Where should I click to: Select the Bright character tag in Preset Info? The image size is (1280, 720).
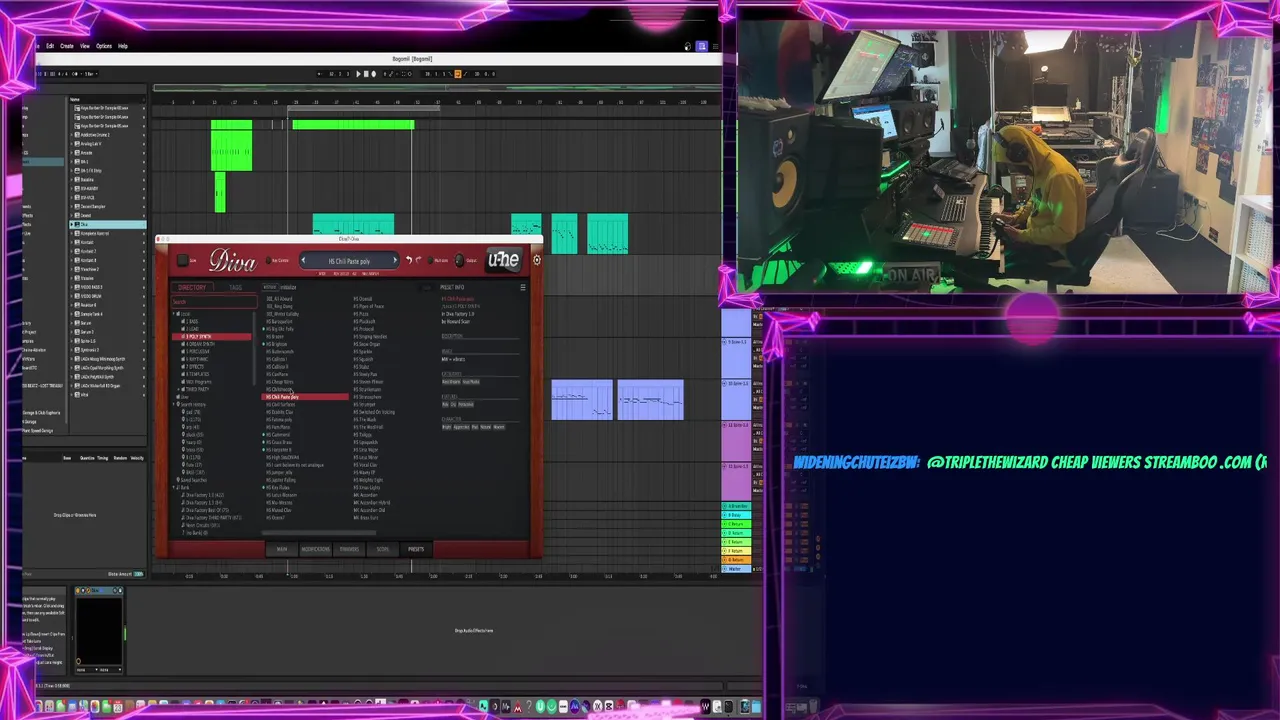pyautogui.click(x=447, y=427)
